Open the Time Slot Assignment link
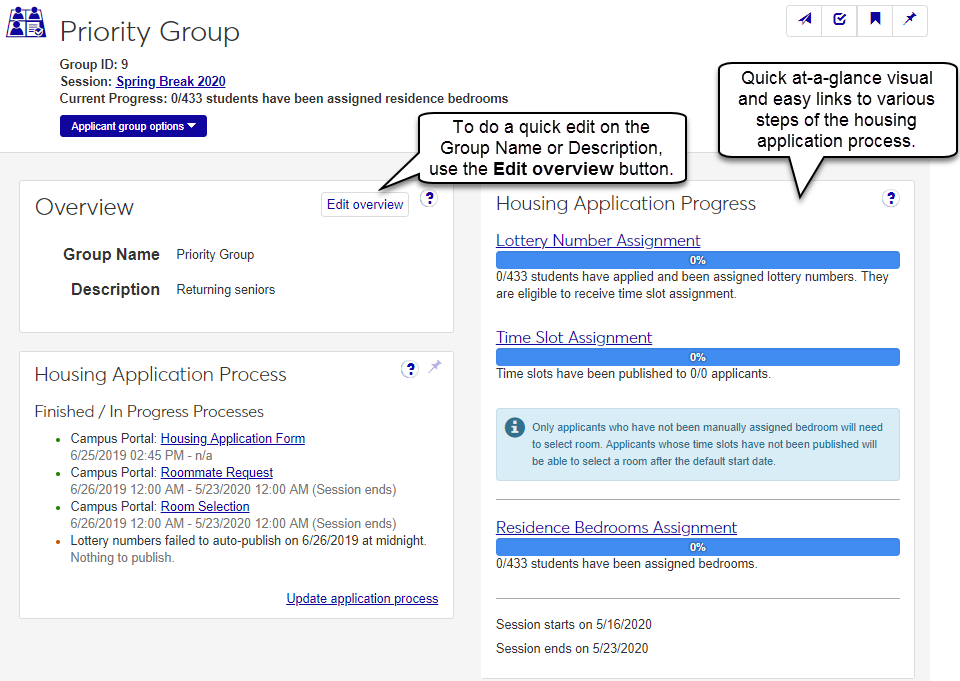Image resolution: width=960 pixels, height=681 pixels. point(574,337)
